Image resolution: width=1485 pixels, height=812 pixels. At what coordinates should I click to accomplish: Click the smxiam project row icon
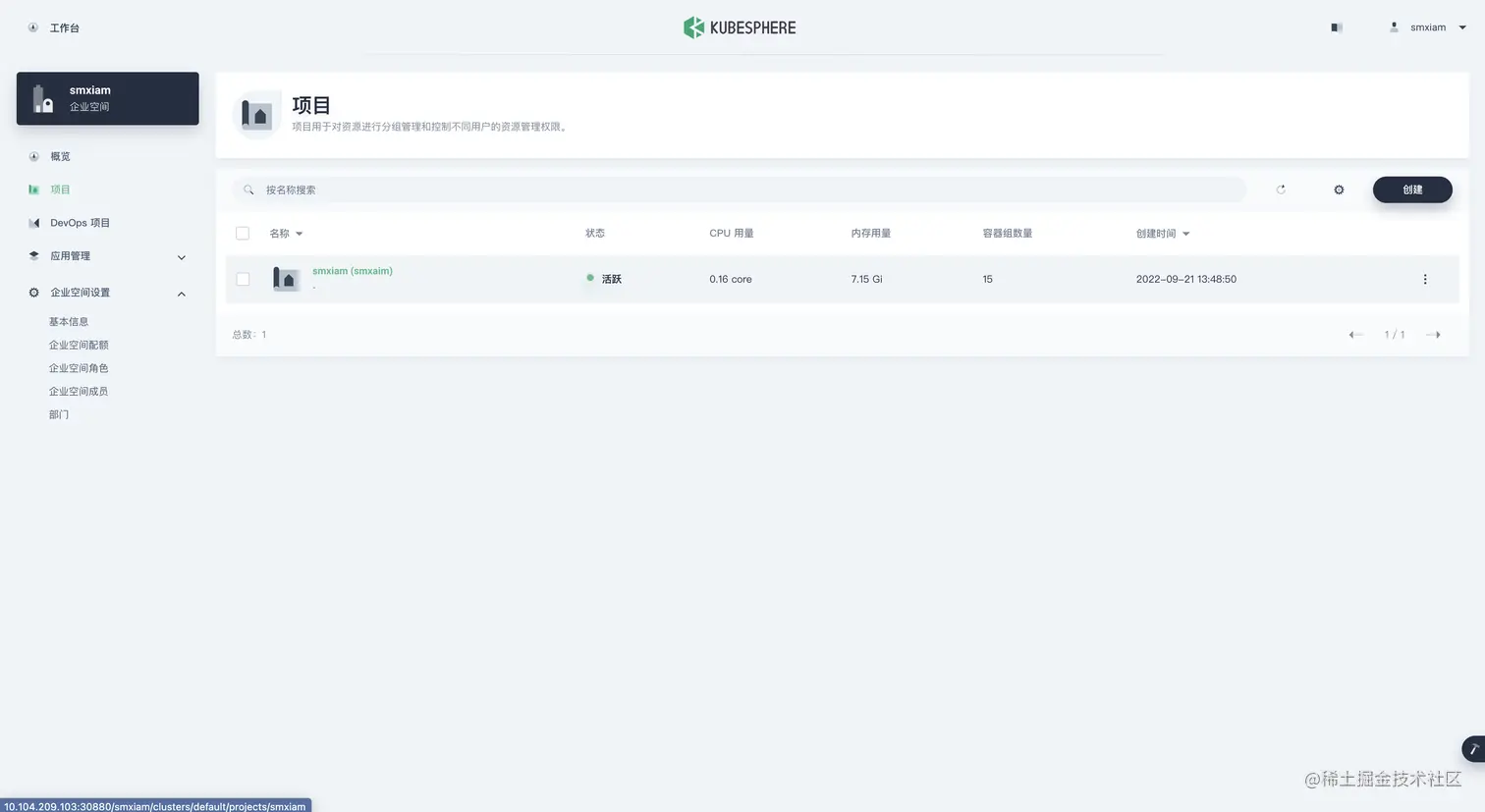click(286, 279)
